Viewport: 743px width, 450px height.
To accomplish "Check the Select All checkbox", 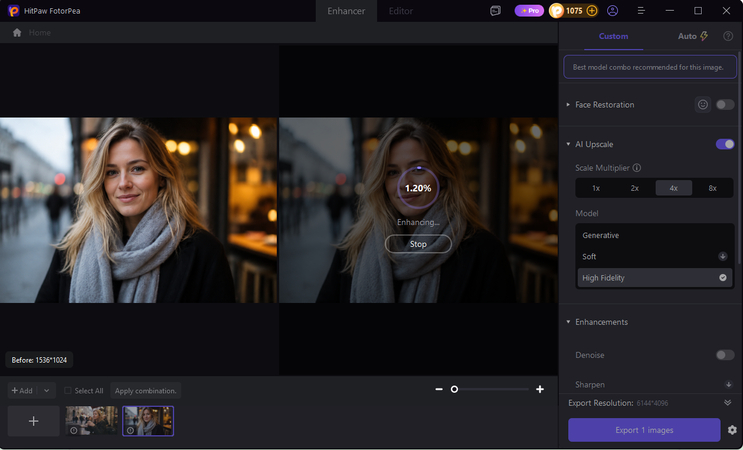I will click(68, 391).
